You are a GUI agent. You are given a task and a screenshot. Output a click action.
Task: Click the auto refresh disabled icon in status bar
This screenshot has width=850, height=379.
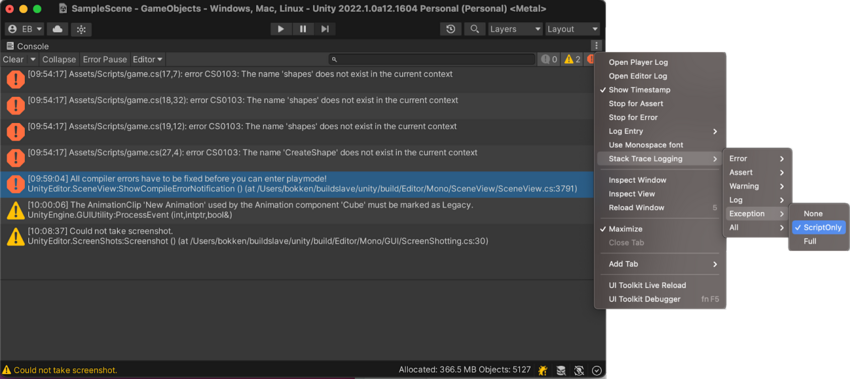pos(579,370)
